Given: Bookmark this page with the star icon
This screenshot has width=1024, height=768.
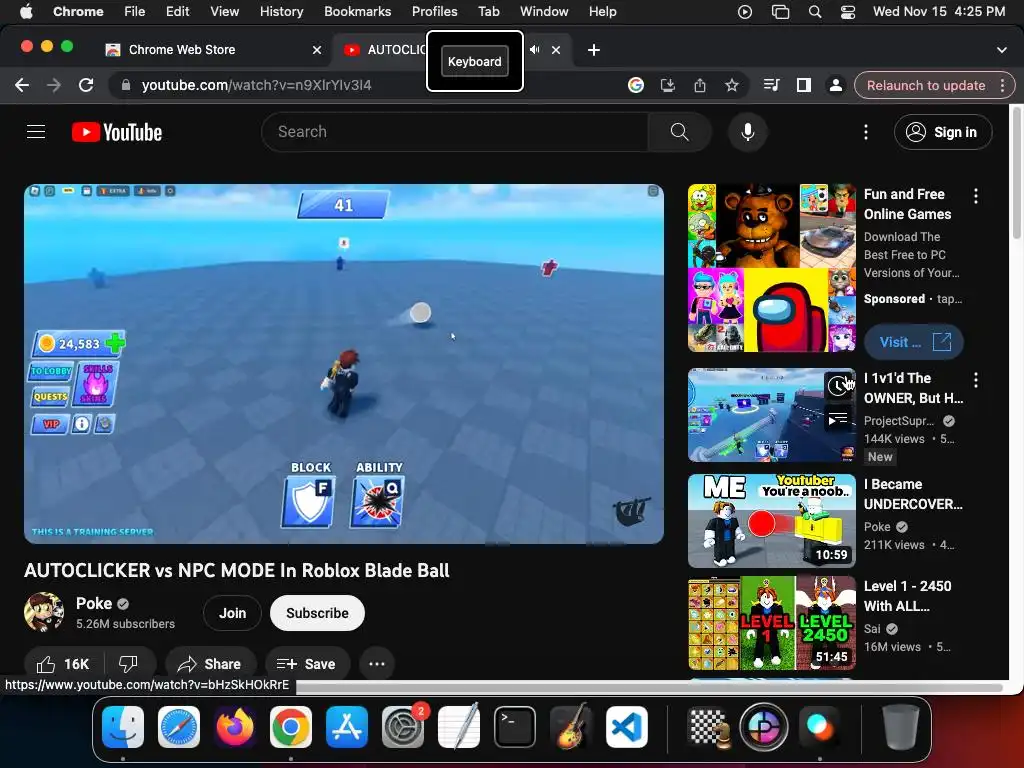Looking at the screenshot, I should [x=731, y=85].
